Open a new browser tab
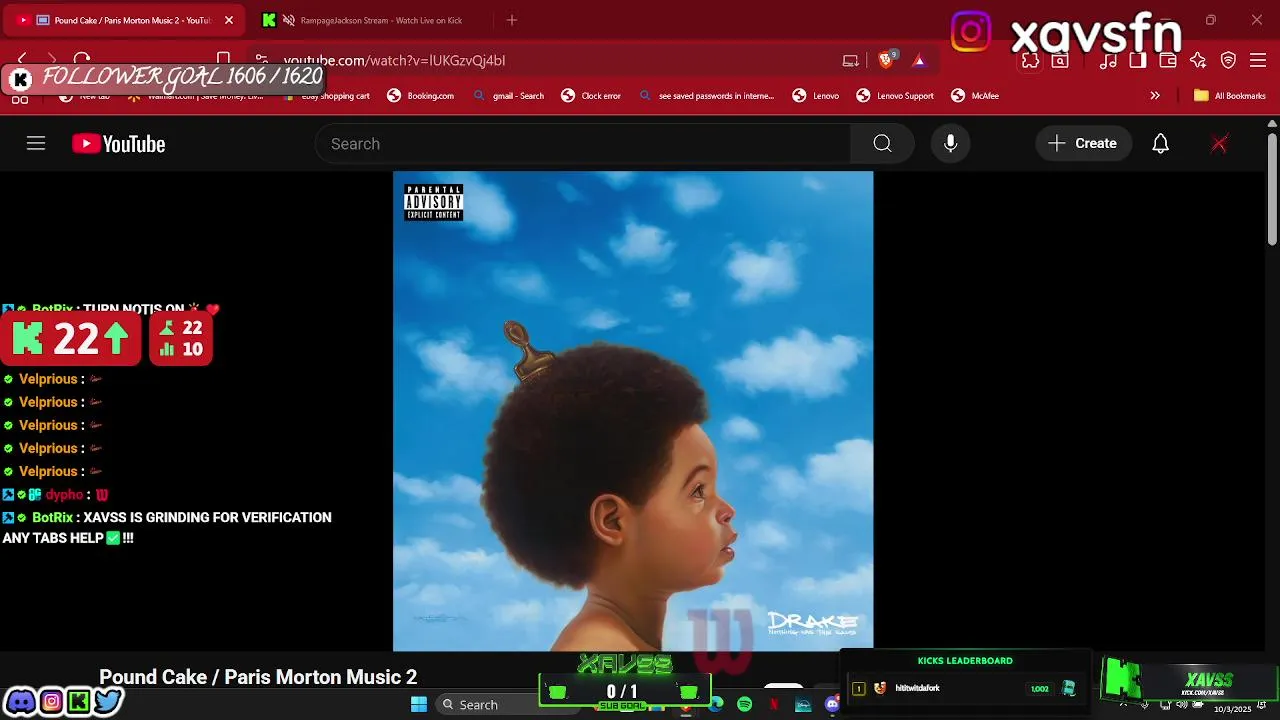Viewport: 1280px width, 720px height. click(512, 20)
